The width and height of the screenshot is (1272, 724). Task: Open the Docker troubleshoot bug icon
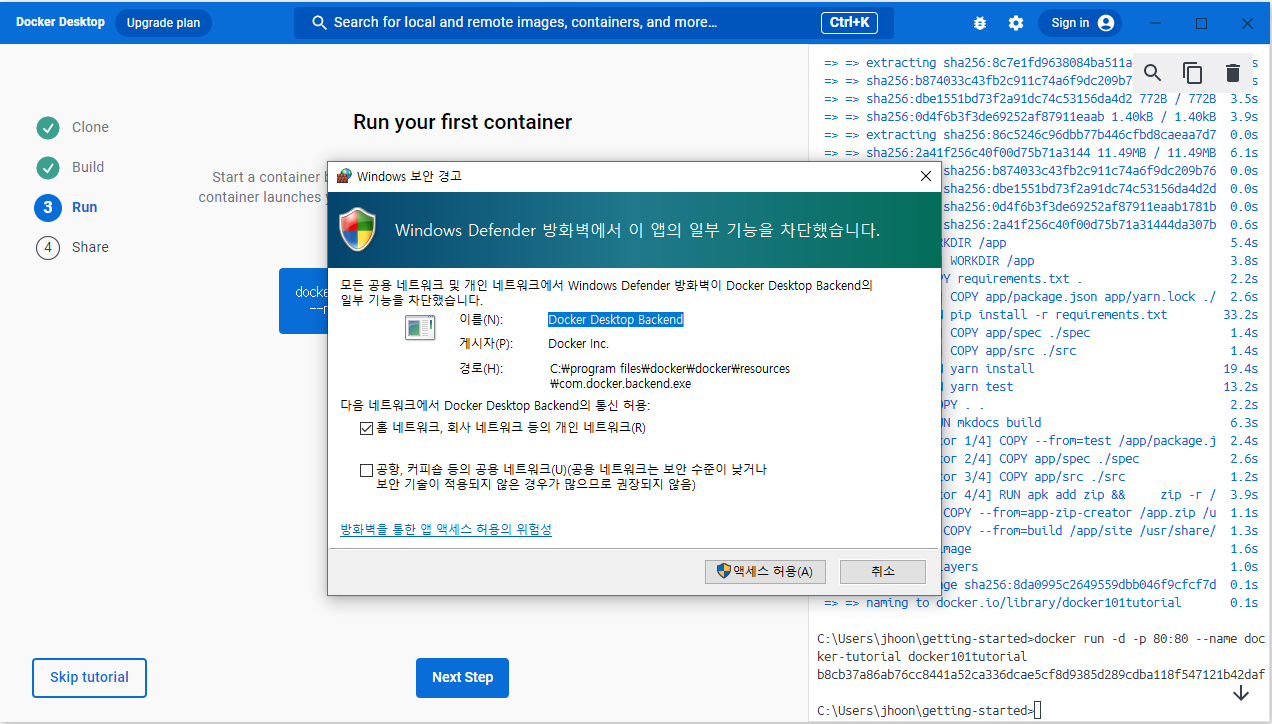click(x=980, y=23)
